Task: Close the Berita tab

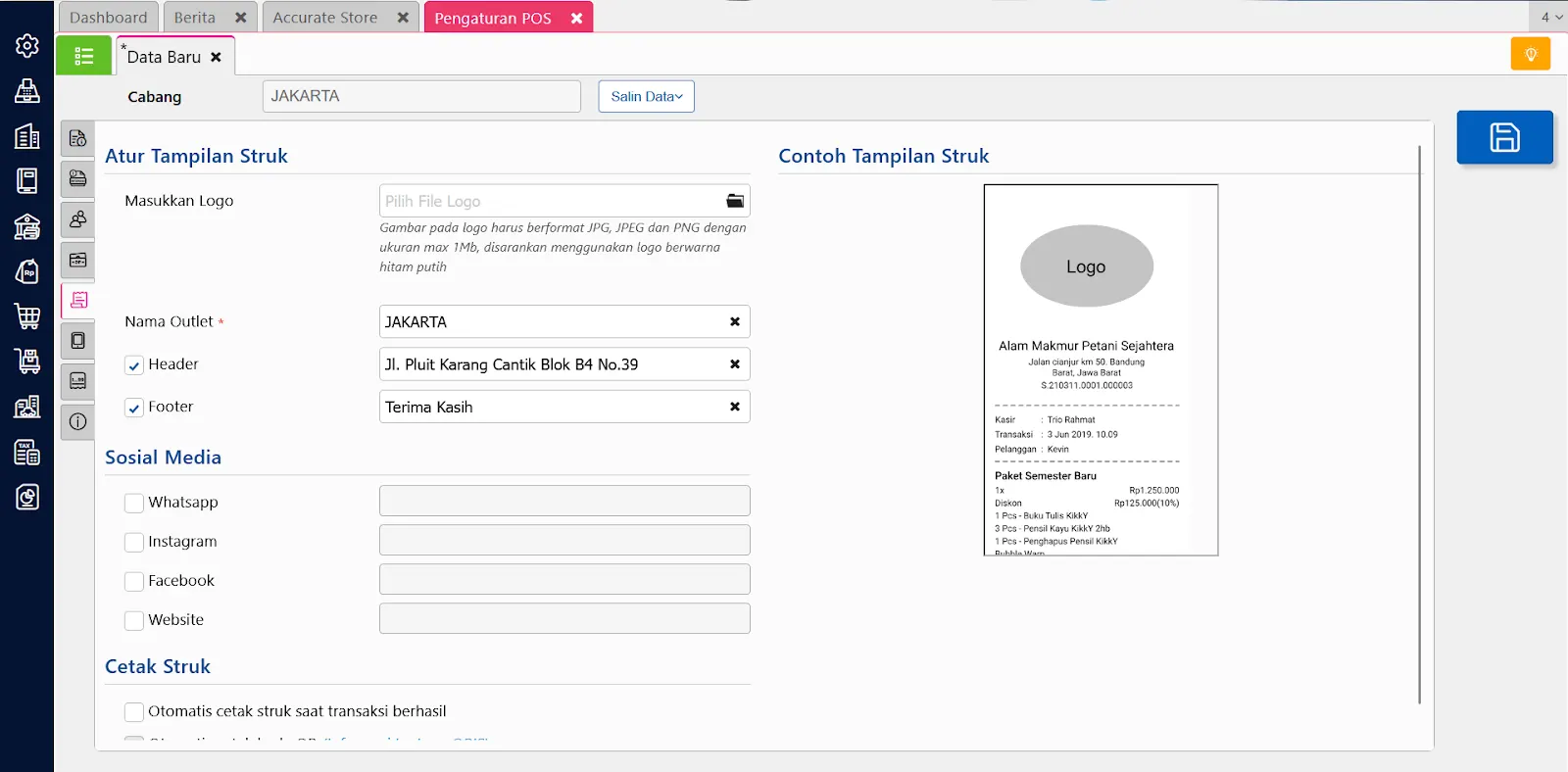Action: (x=241, y=18)
